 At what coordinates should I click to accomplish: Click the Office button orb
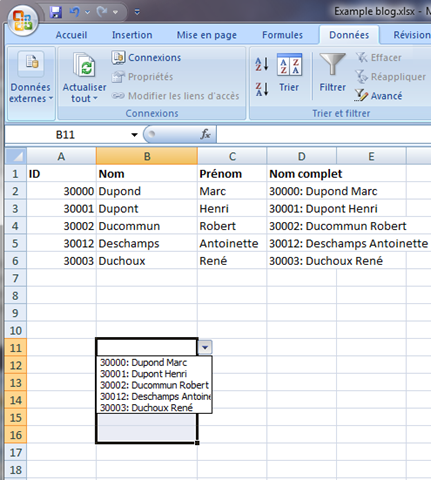tap(23, 21)
